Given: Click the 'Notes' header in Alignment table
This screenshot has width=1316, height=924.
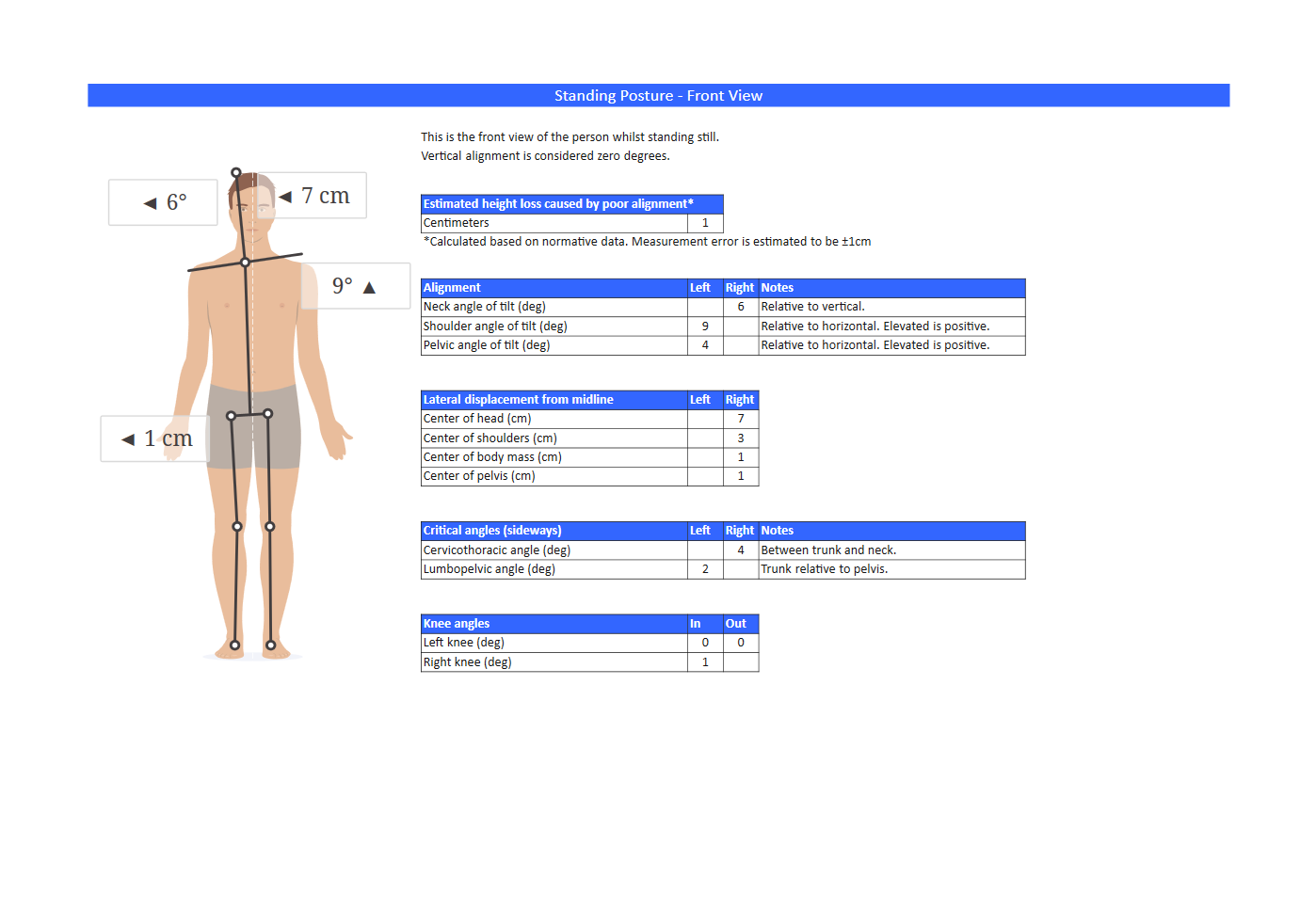Looking at the screenshot, I should (x=892, y=288).
